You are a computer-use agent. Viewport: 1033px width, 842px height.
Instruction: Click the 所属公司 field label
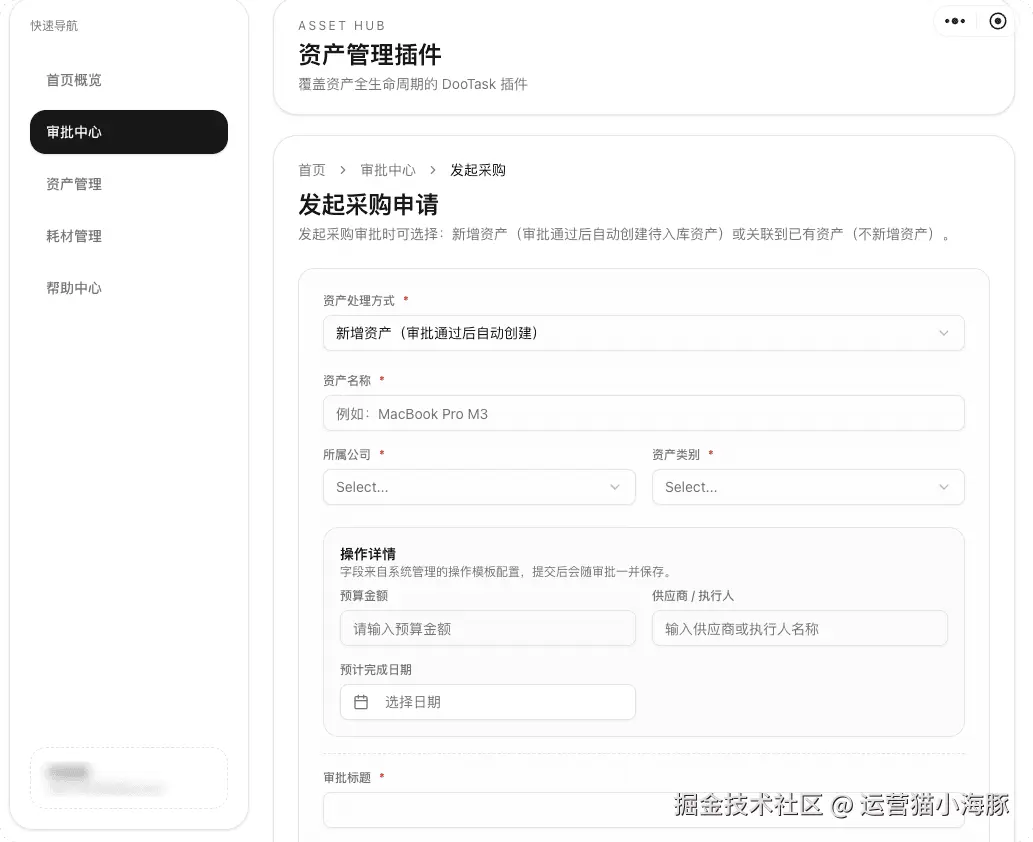[x=347, y=455]
